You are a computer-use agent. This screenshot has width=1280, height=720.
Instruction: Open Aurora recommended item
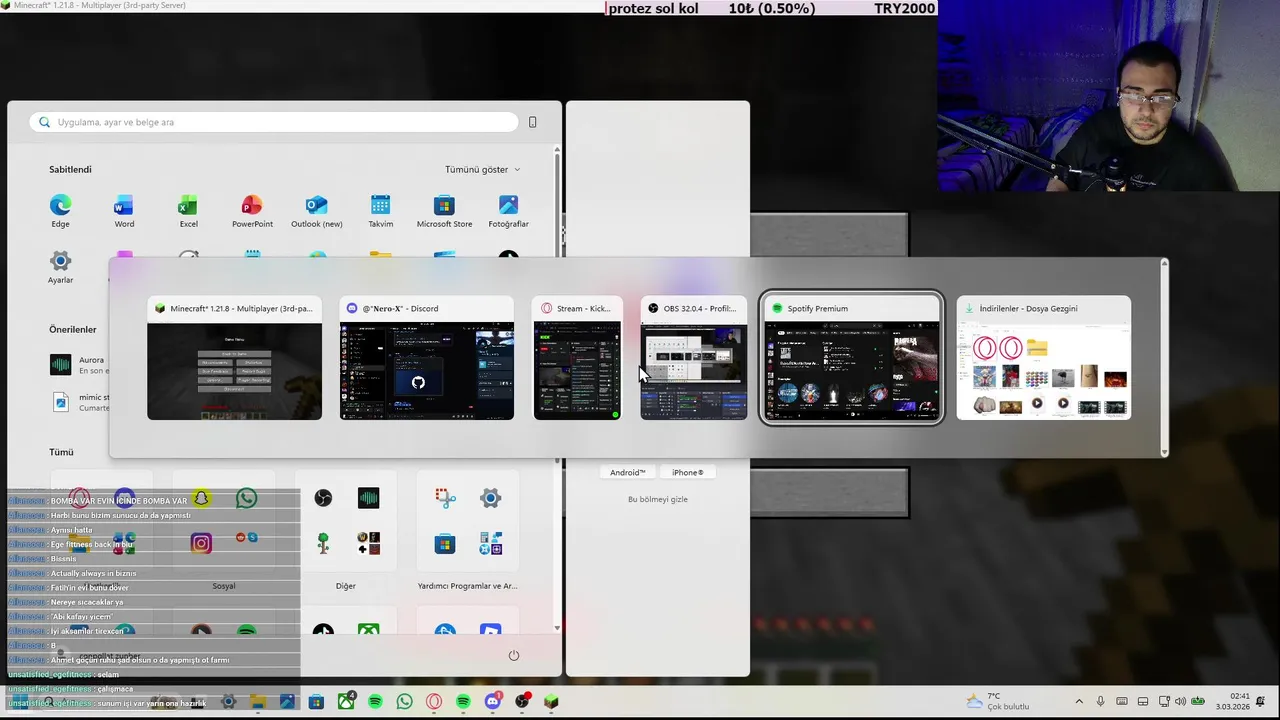tap(80, 365)
